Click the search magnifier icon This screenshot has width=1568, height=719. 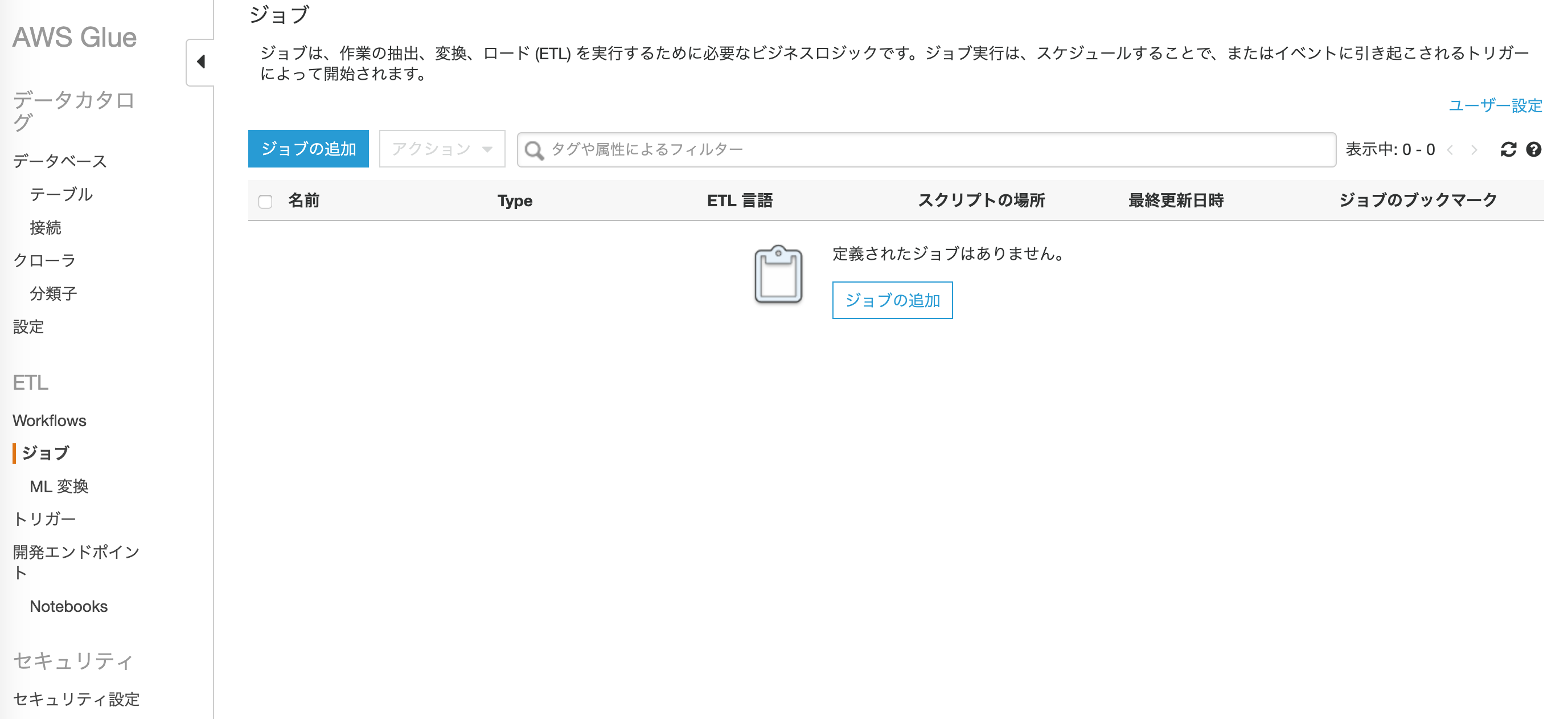click(x=534, y=150)
